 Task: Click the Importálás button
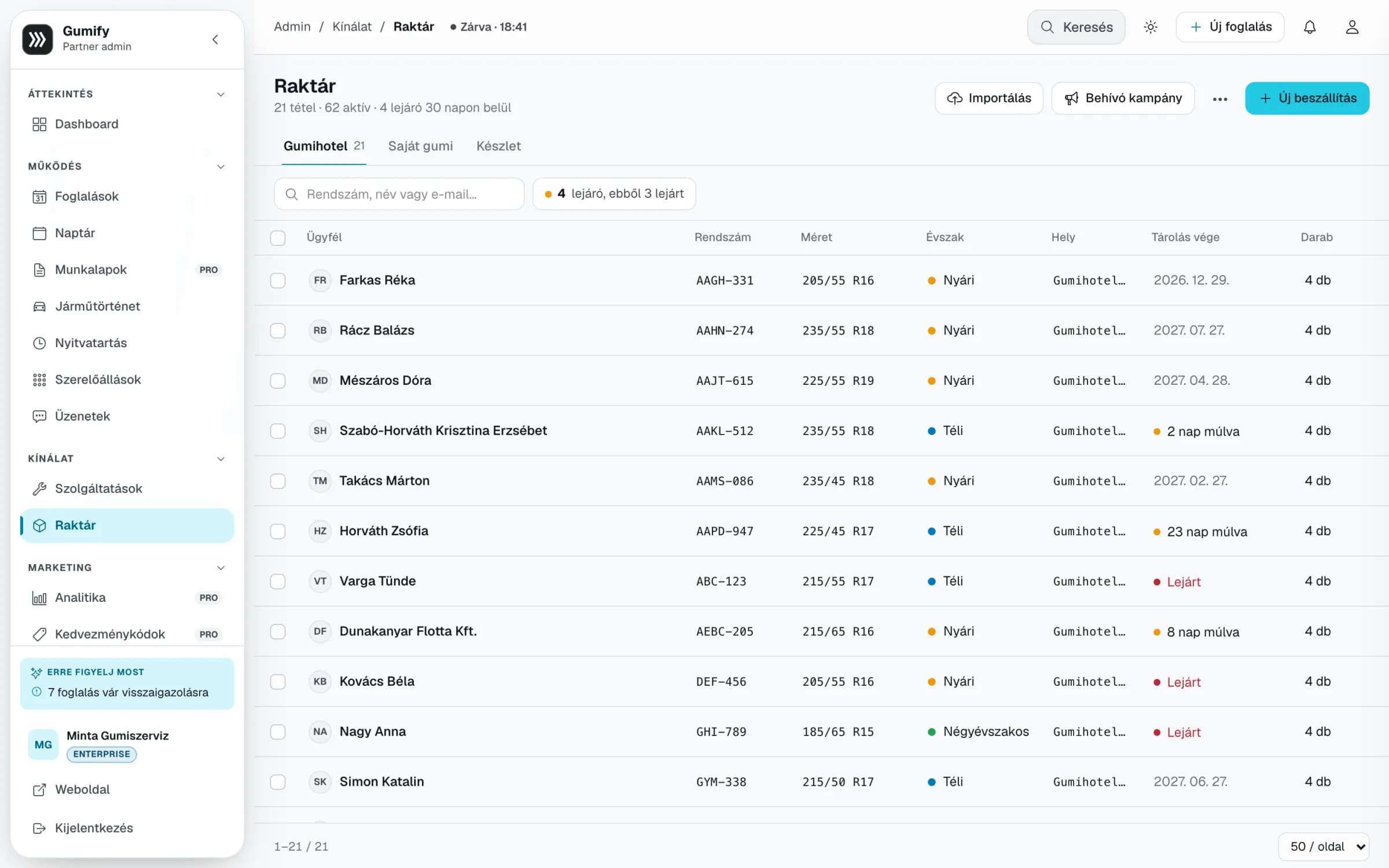[x=989, y=98]
